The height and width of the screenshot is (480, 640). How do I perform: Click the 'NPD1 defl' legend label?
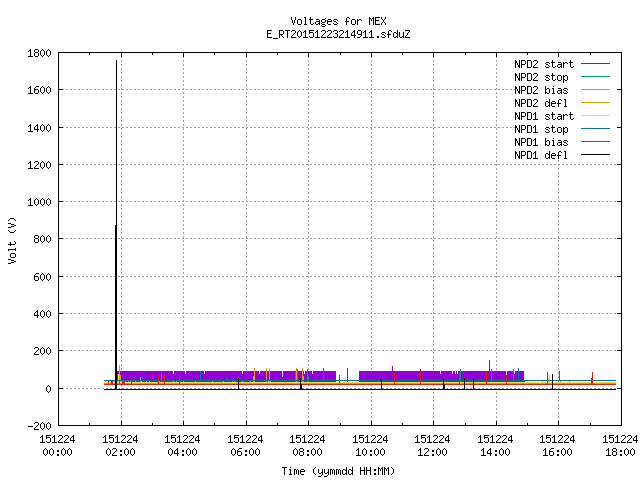541,156
